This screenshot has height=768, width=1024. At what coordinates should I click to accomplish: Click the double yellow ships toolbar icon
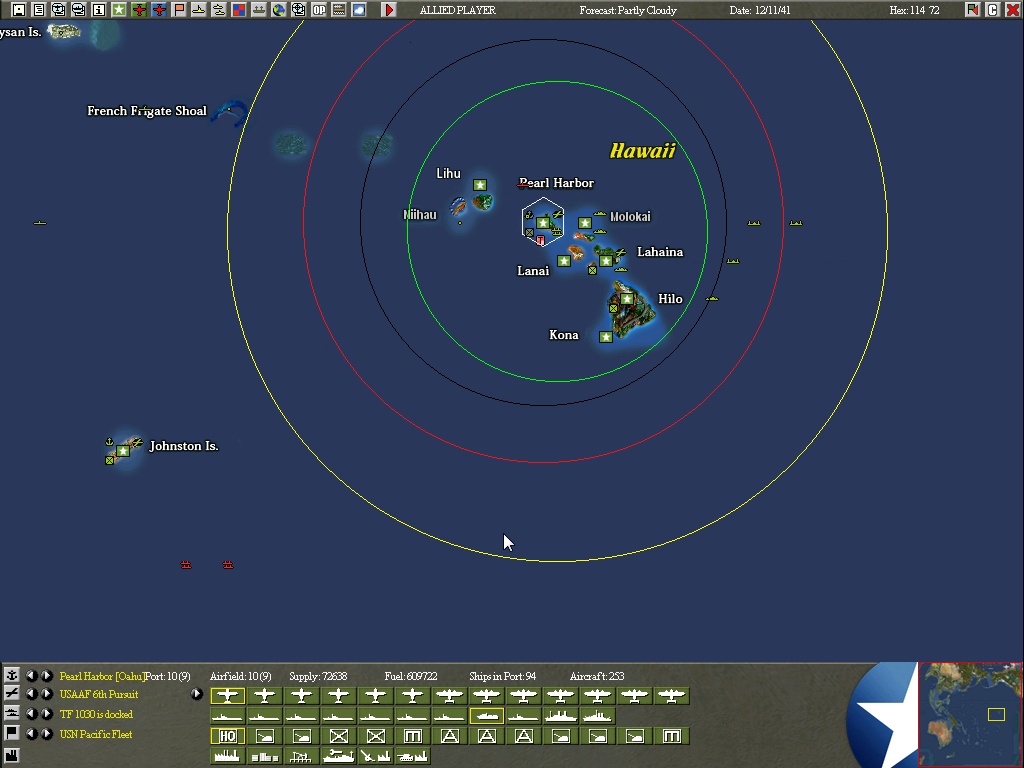click(219, 10)
